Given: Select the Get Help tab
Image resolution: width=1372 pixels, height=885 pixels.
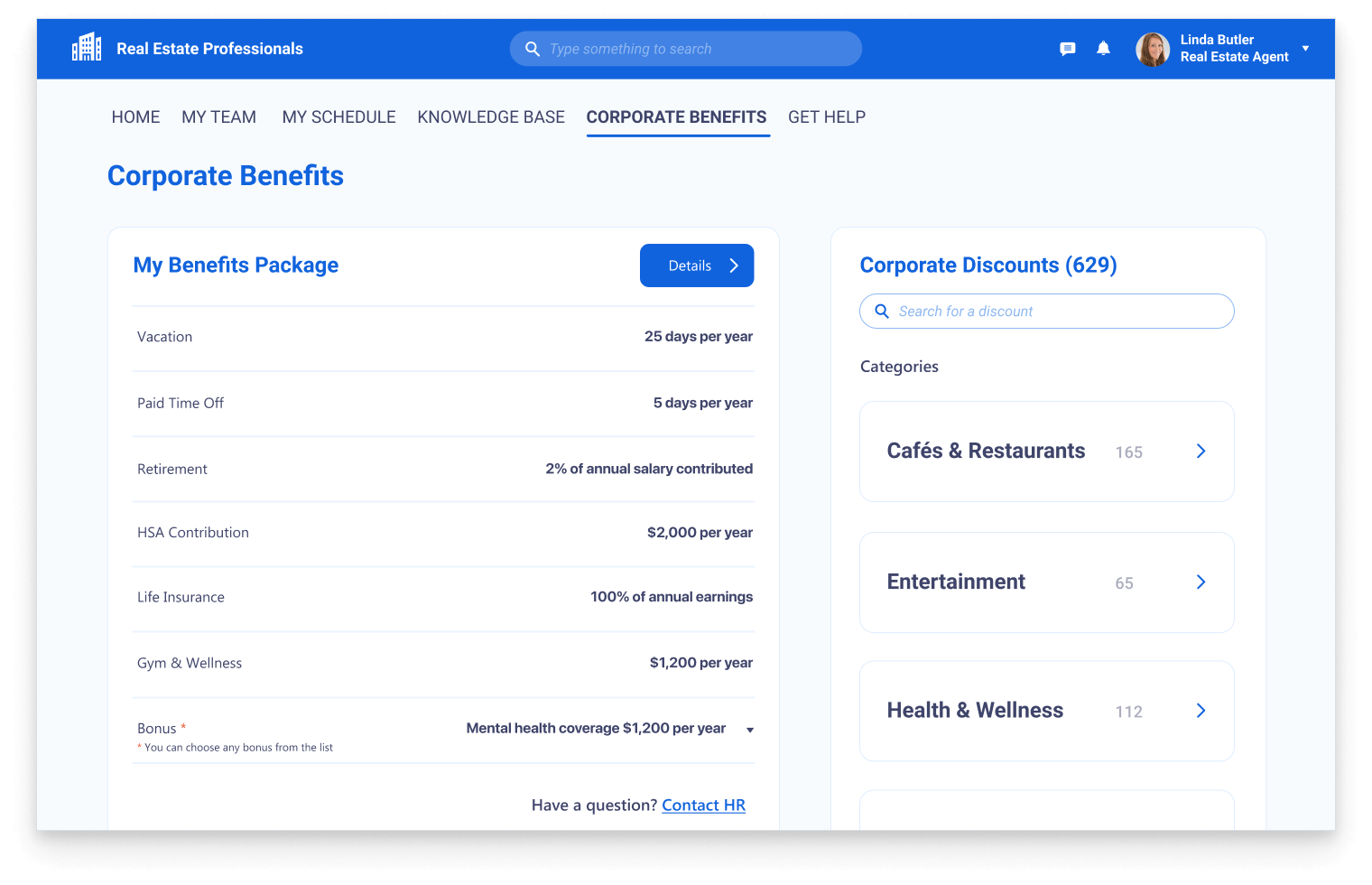Looking at the screenshot, I should (826, 117).
